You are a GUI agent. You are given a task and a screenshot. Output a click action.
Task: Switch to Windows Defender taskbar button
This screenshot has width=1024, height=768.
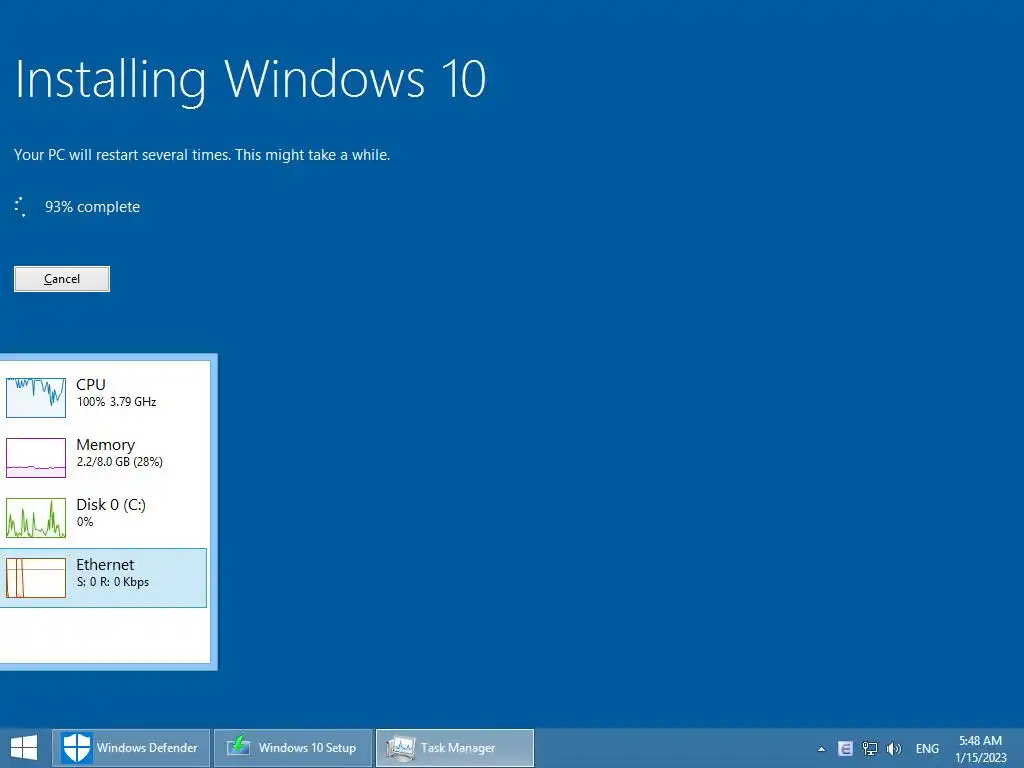(131, 748)
